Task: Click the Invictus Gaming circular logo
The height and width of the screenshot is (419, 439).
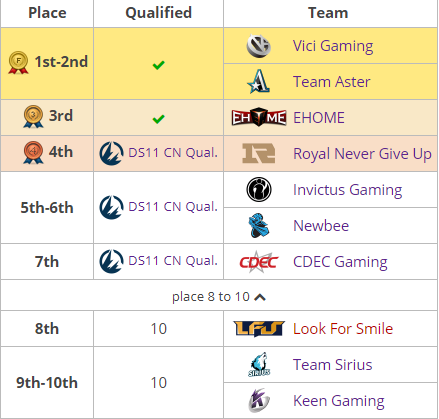Action: (259, 189)
